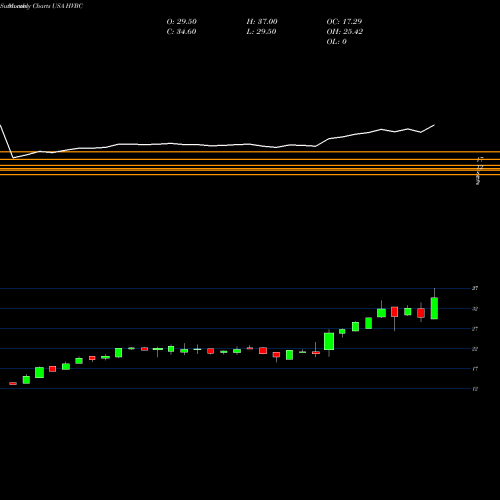Click the 37 price axis label

coord(475,288)
